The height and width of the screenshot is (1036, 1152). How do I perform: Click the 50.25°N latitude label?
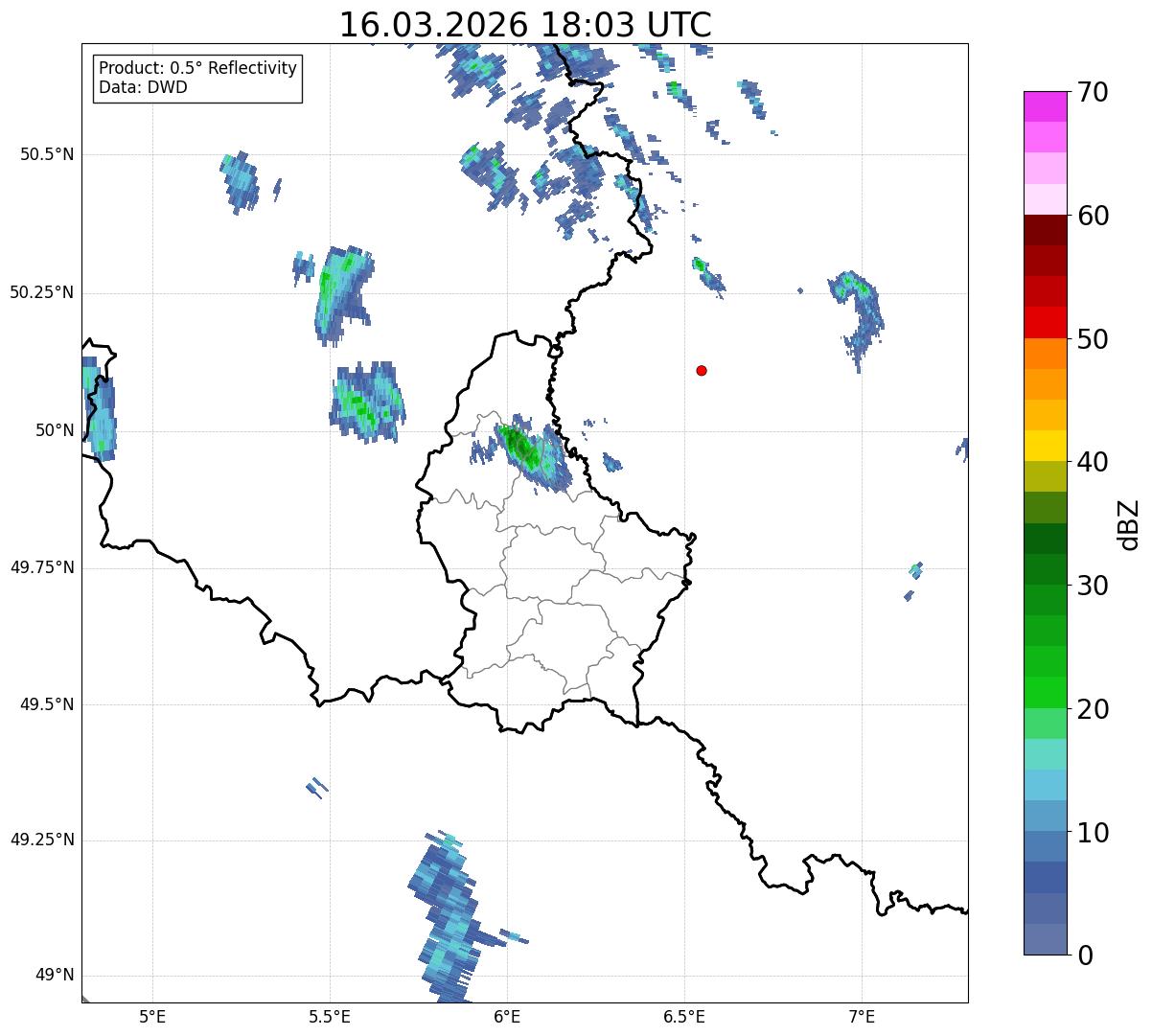(x=41, y=293)
